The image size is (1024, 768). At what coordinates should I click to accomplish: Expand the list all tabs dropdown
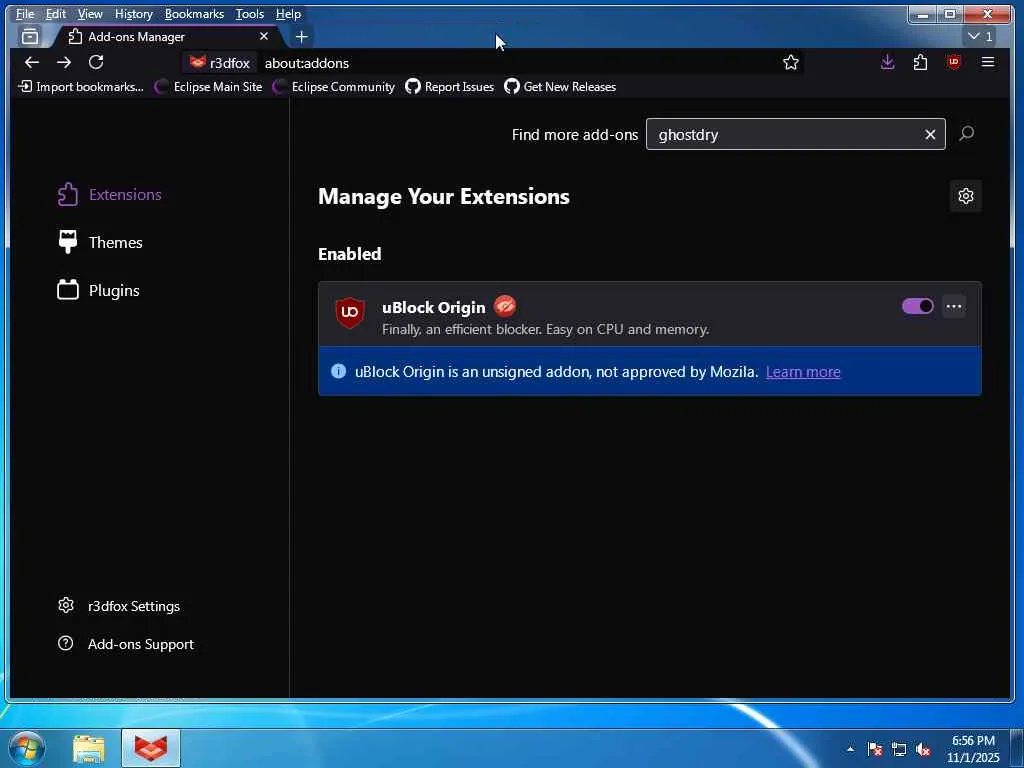click(x=980, y=37)
